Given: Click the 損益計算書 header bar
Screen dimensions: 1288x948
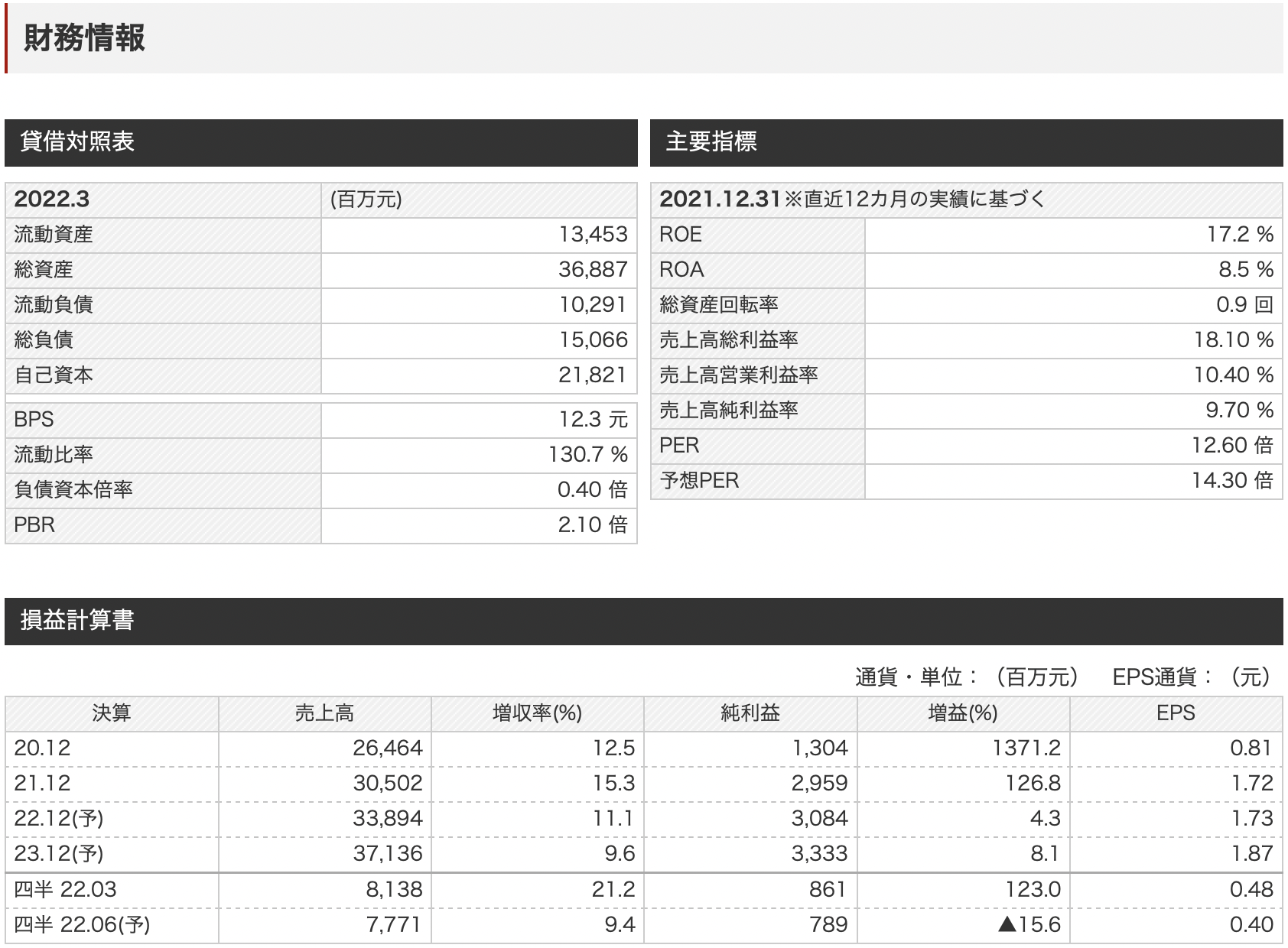Looking at the screenshot, I should (644, 621).
